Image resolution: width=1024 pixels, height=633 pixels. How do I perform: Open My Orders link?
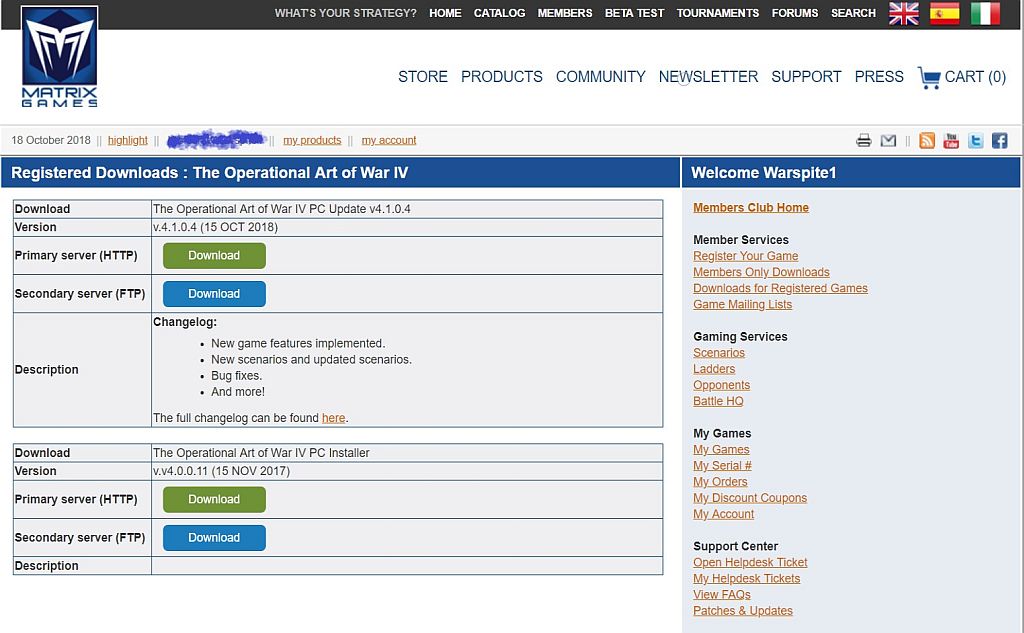pos(720,482)
